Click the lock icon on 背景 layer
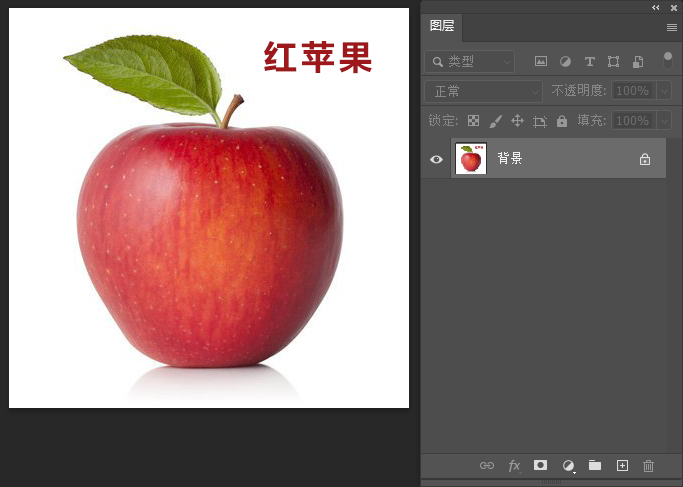This screenshot has width=683, height=487. [645, 159]
